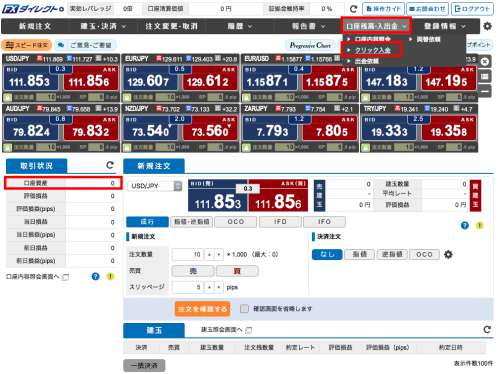Toggle the lock icon on EUR/JPY panel
500x374 pixels.
click(x=126, y=97)
